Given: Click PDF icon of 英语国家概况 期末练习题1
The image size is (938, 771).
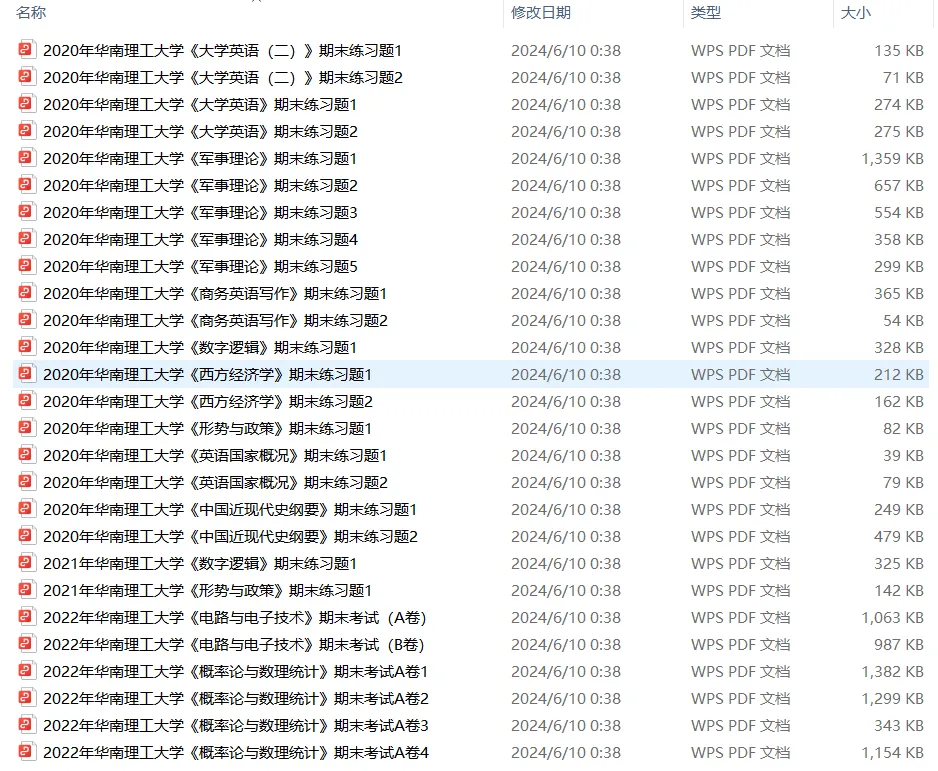Looking at the screenshot, I should point(26,454).
